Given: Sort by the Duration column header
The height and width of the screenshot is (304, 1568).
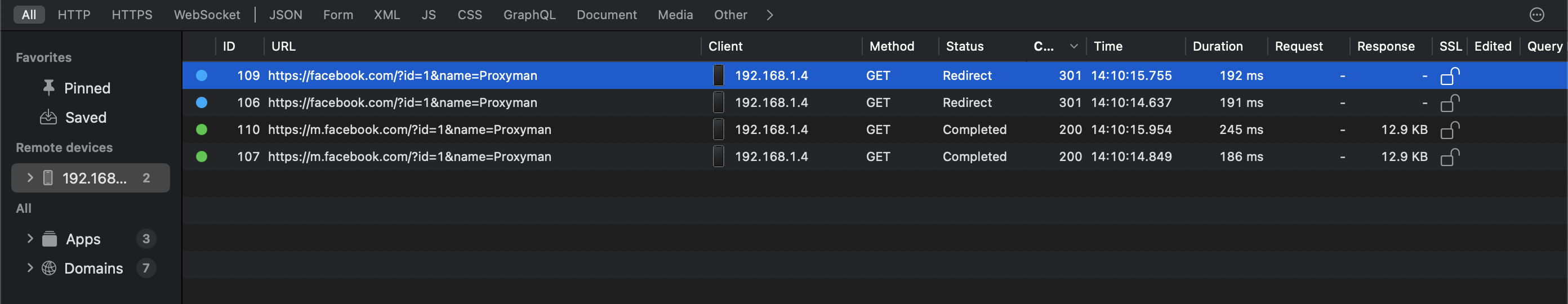Looking at the screenshot, I should pos(1217,46).
